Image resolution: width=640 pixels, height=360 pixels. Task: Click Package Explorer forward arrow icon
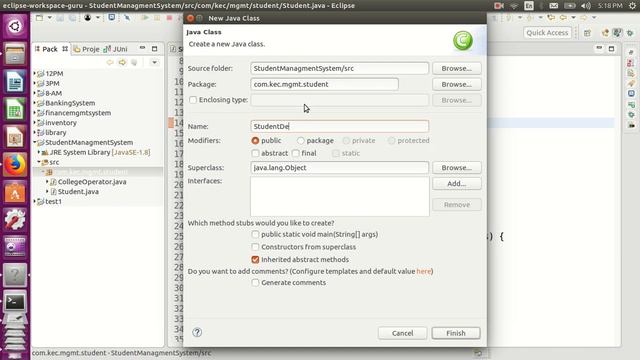(122, 62)
